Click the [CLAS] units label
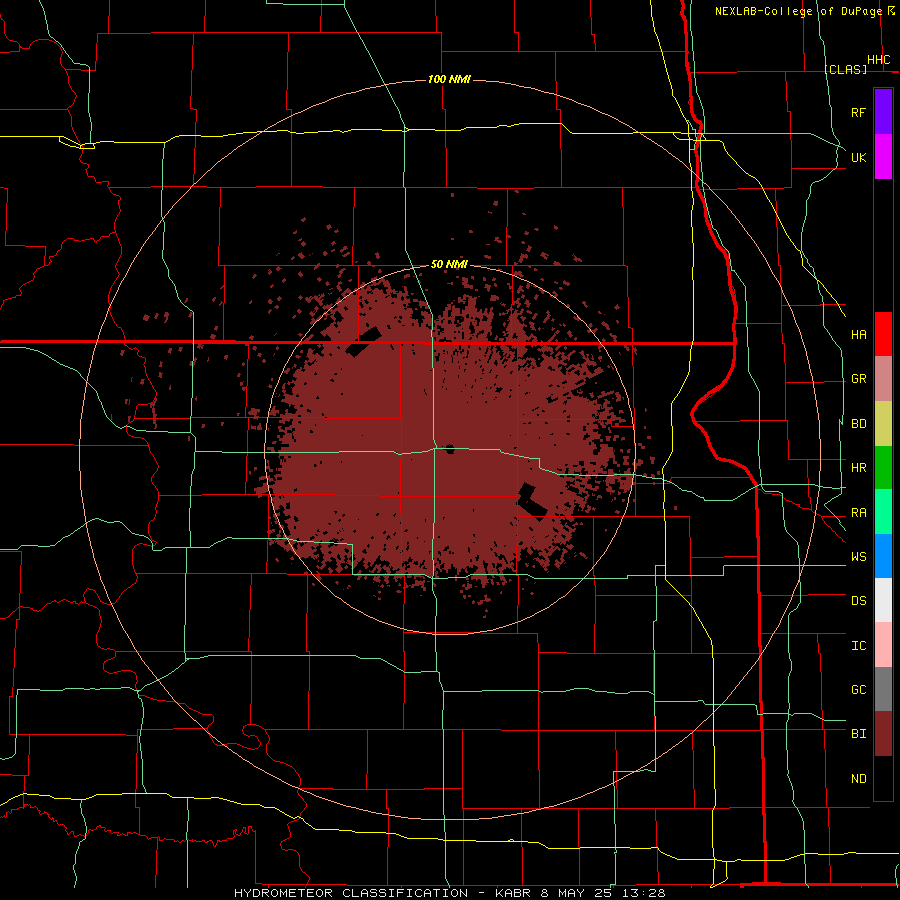900x900 pixels. click(x=845, y=69)
